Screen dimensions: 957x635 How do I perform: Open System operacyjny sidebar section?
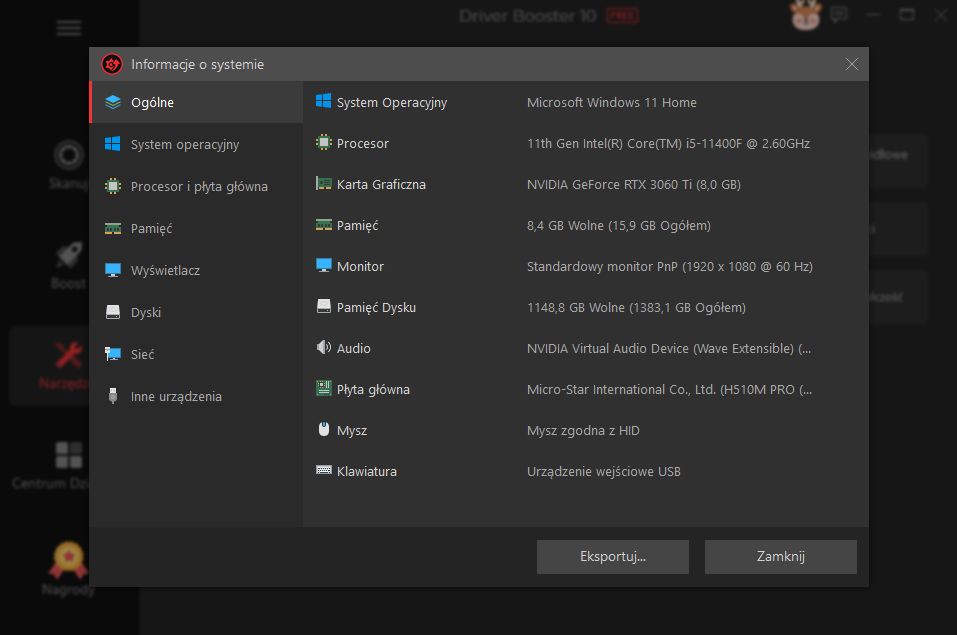tap(196, 145)
